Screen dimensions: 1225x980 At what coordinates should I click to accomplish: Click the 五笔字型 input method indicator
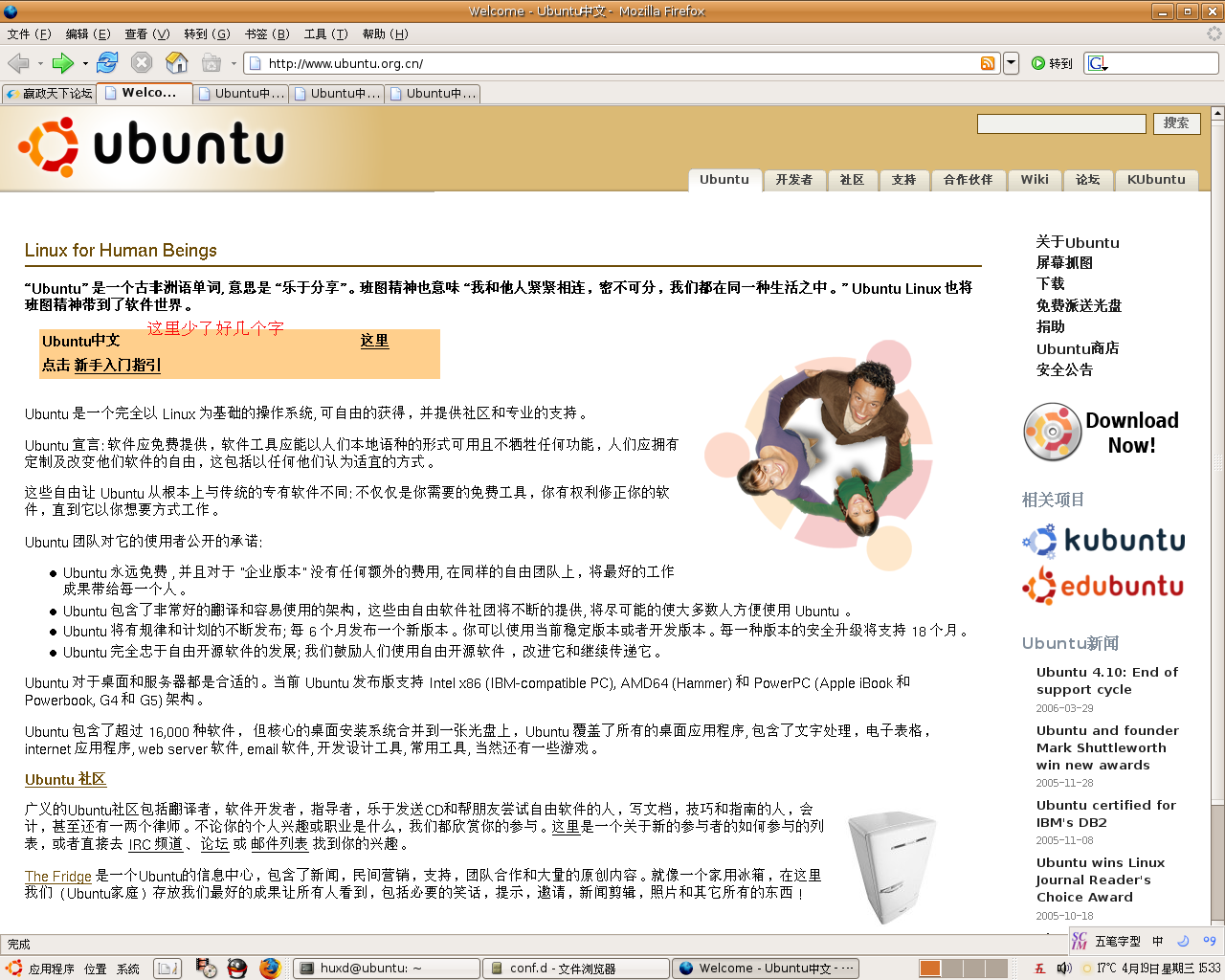click(x=1118, y=941)
